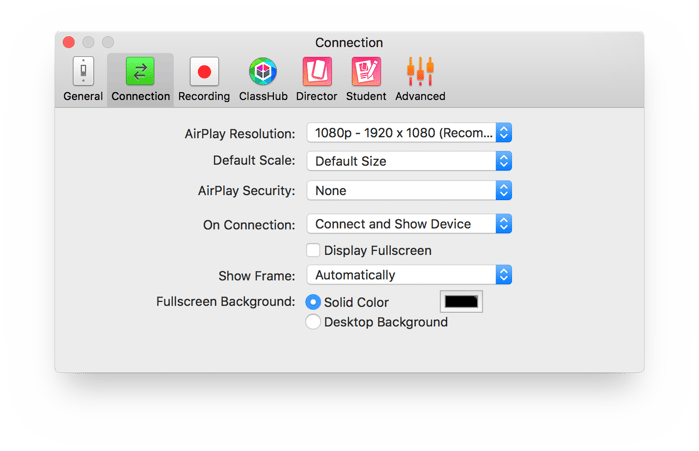Image resolution: width=699 pixels, height=451 pixels.
Task: Pick the black fullscreen background color swatch
Action: click(x=461, y=302)
